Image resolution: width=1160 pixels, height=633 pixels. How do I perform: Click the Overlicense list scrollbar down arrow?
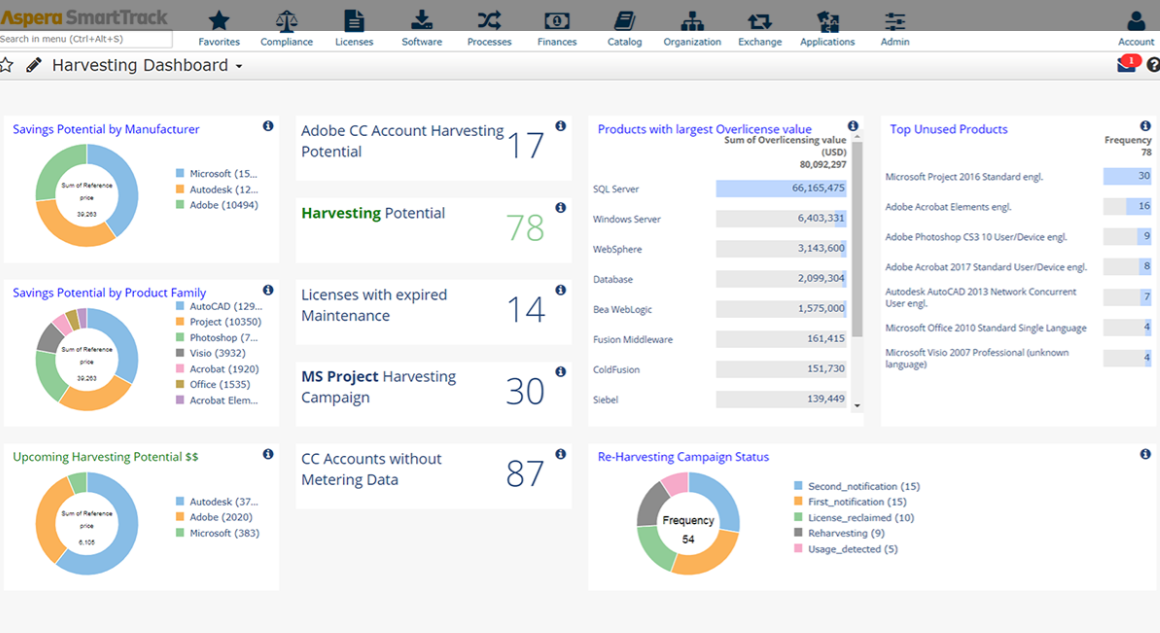(x=857, y=405)
